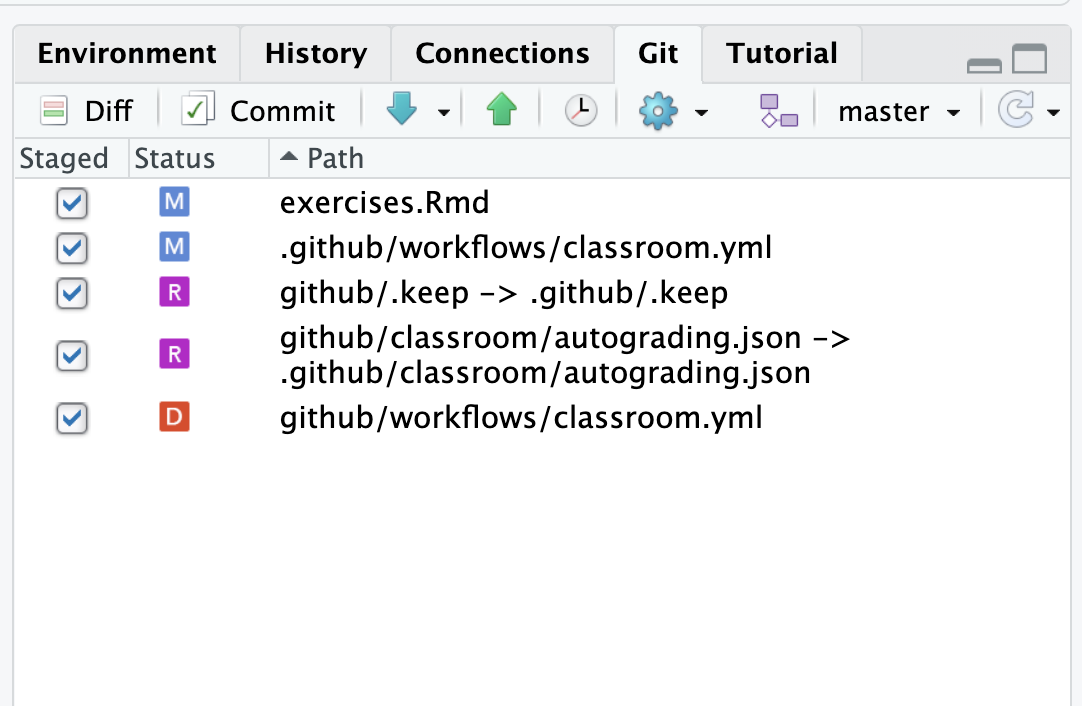The height and width of the screenshot is (706, 1082).
Task: Maximize the Git pane
Action: coord(1030,58)
